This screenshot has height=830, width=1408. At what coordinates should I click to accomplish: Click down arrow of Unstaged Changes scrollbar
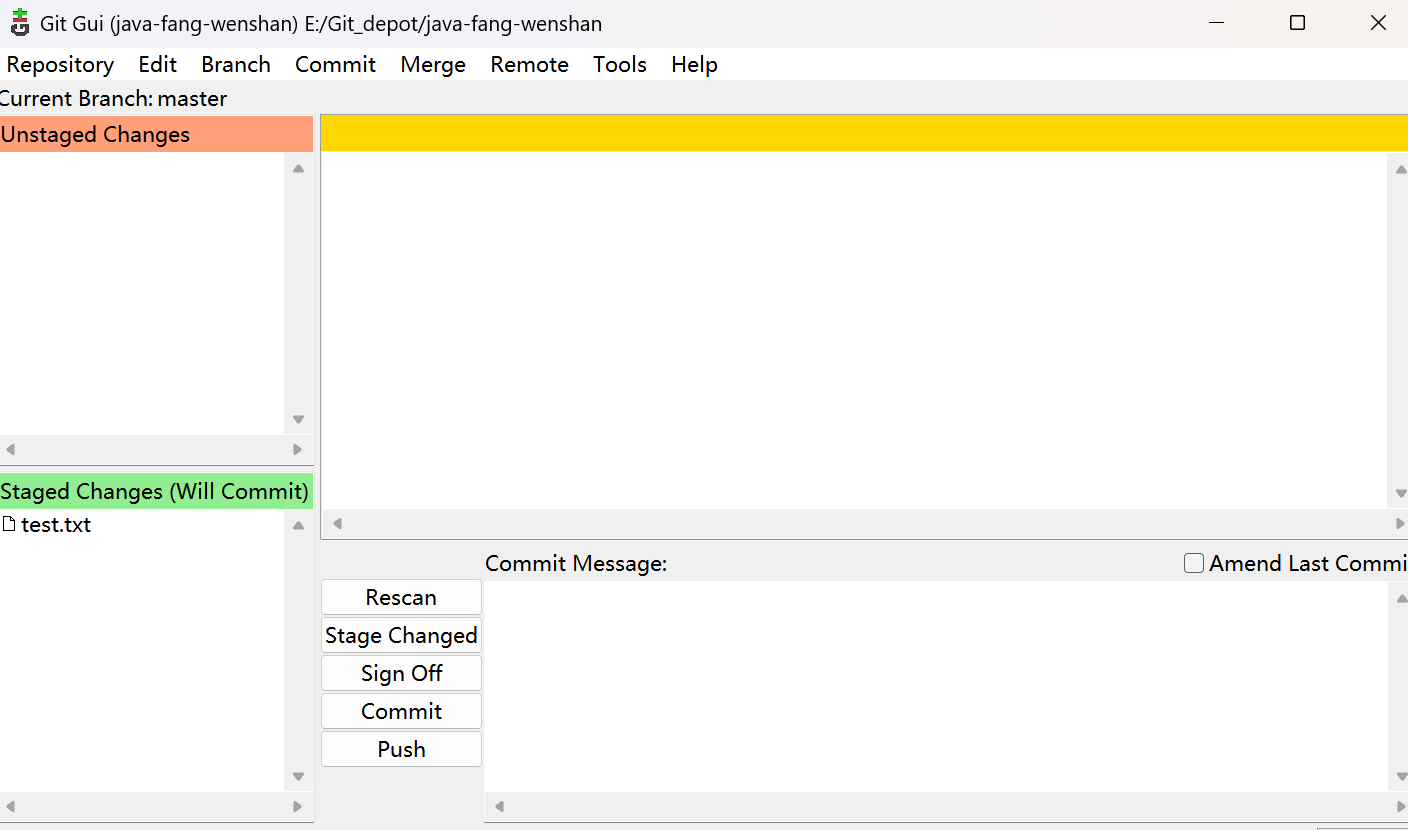pos(298,419)
